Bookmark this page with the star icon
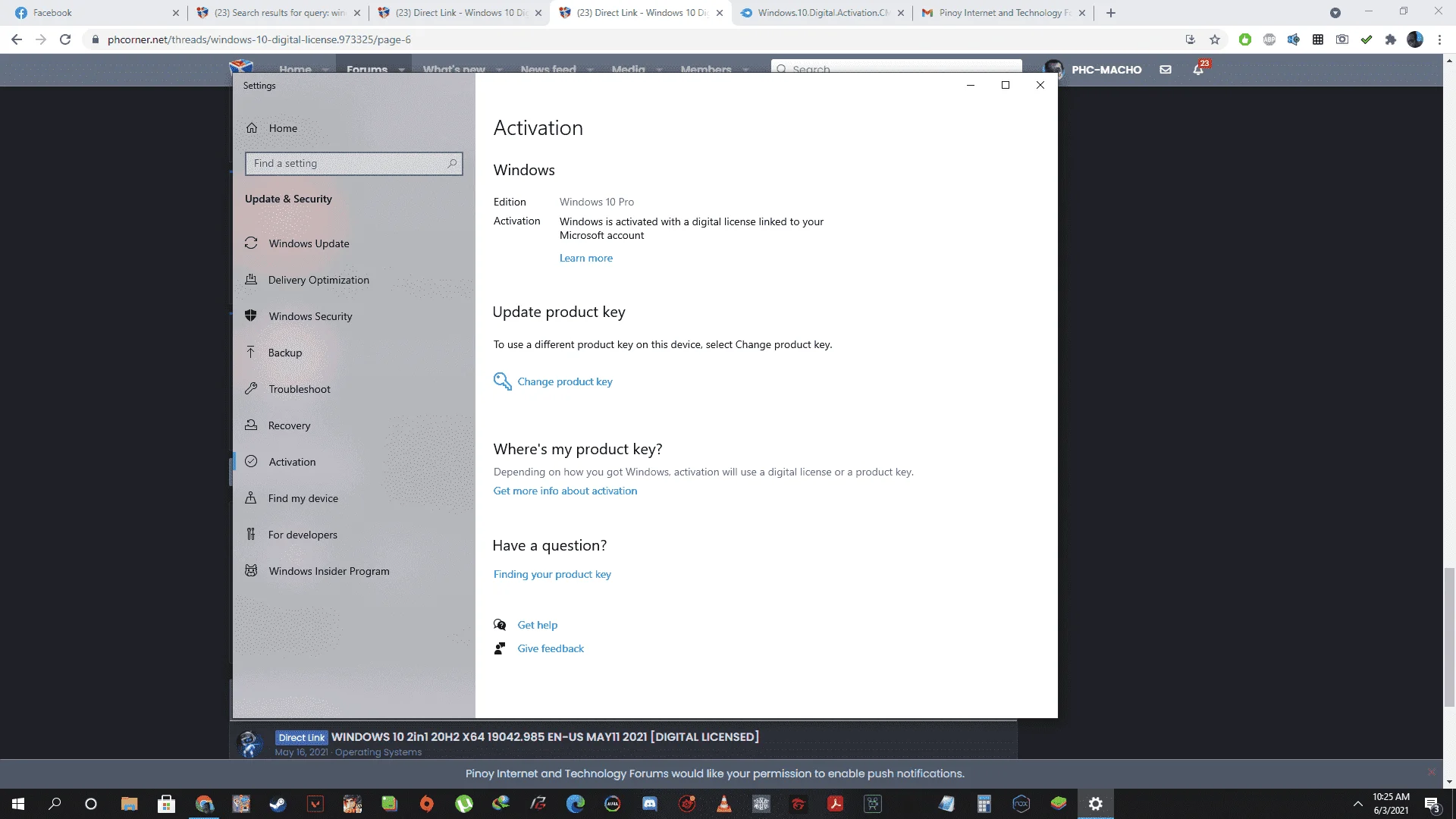This screenshot has height=819, width=1456. point(1215,39)
